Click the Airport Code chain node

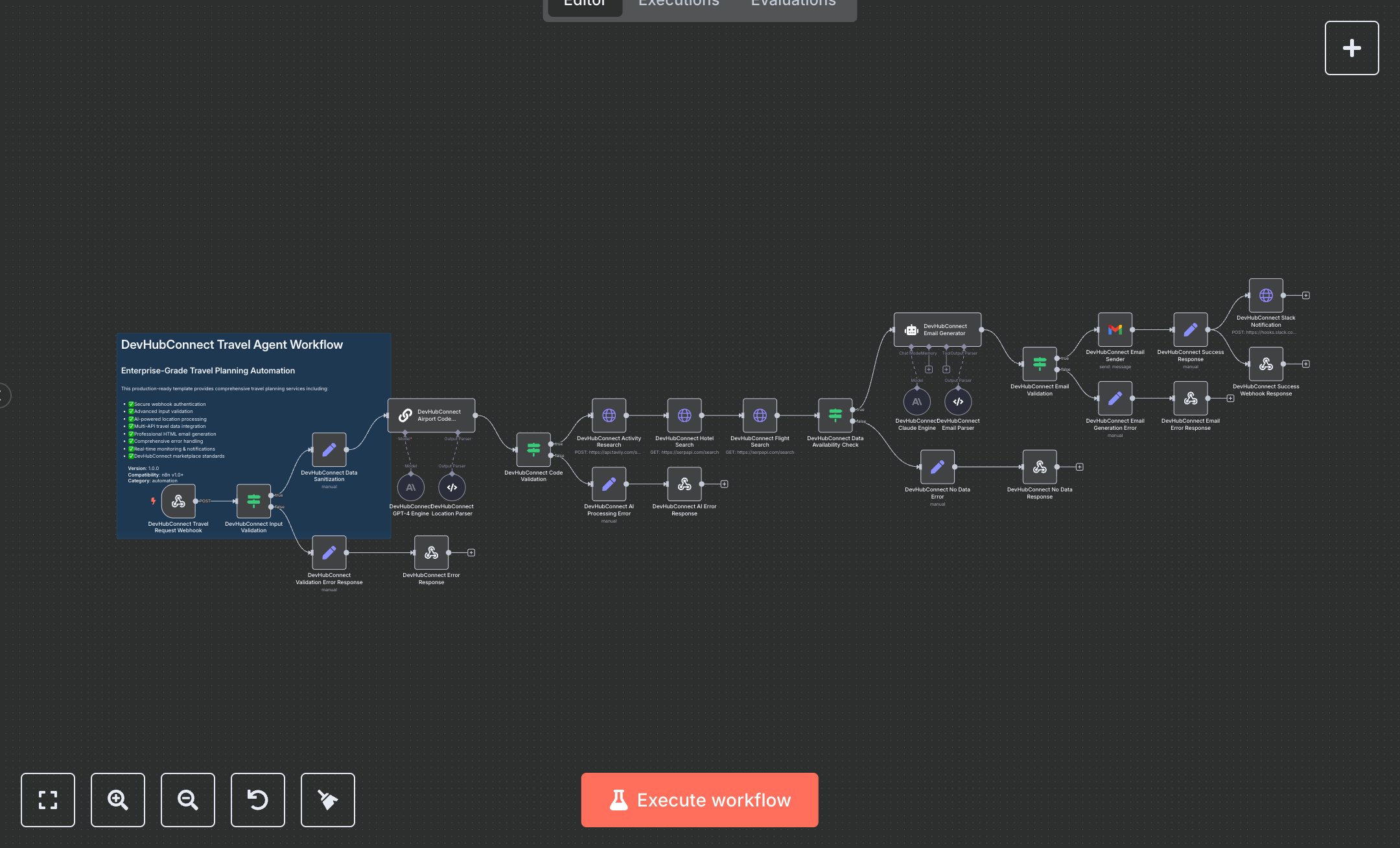pyautogui.click(x=431, y=416)
